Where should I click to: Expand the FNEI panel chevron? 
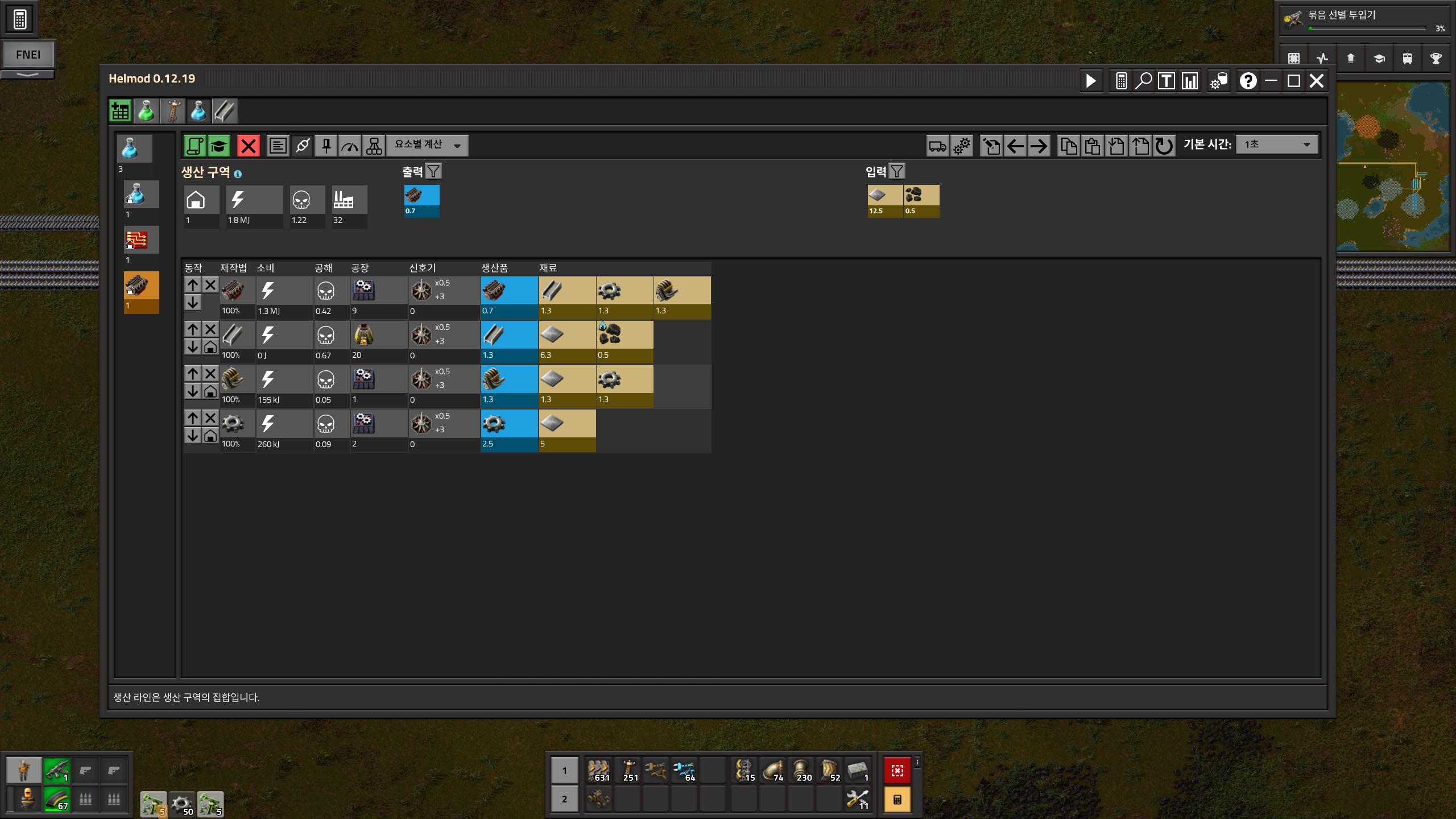(27, 75)
